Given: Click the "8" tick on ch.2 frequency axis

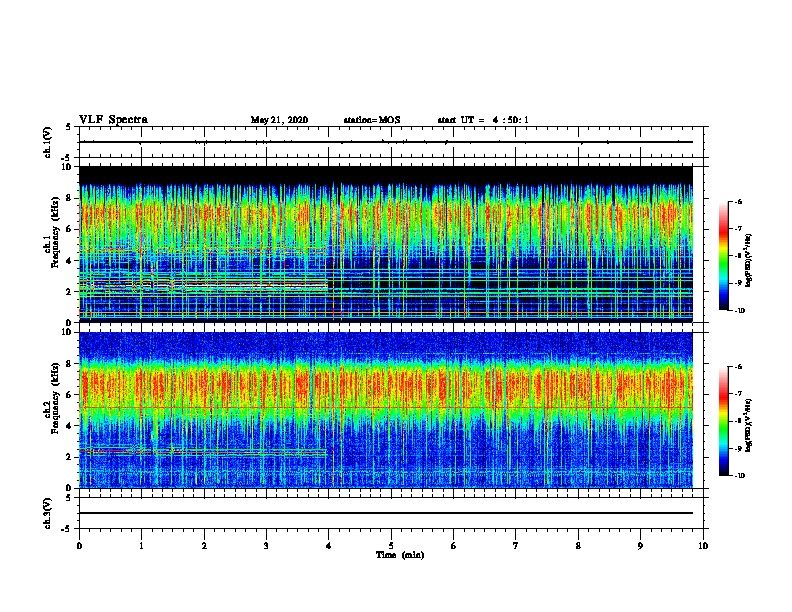Looking at the screenshot, I should 69,364.
